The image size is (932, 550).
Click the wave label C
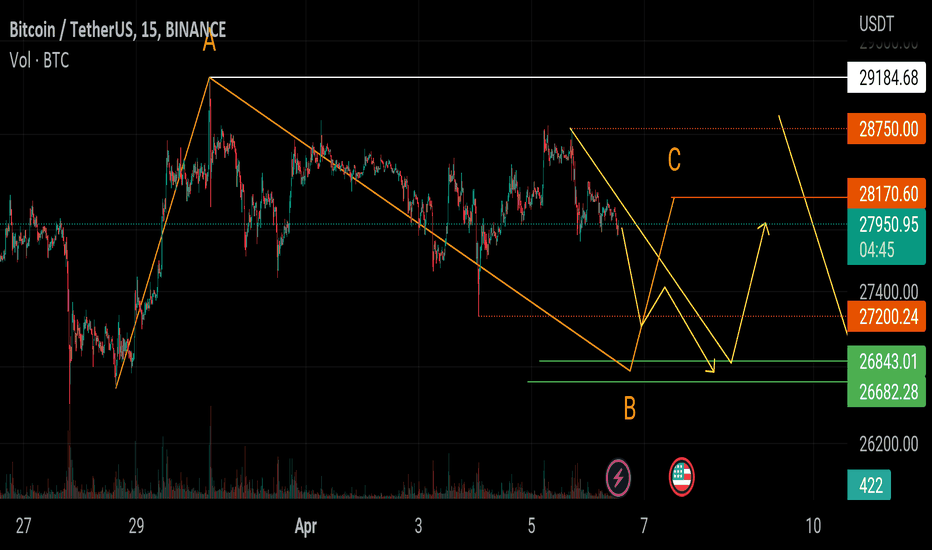(x=674, y=159)
